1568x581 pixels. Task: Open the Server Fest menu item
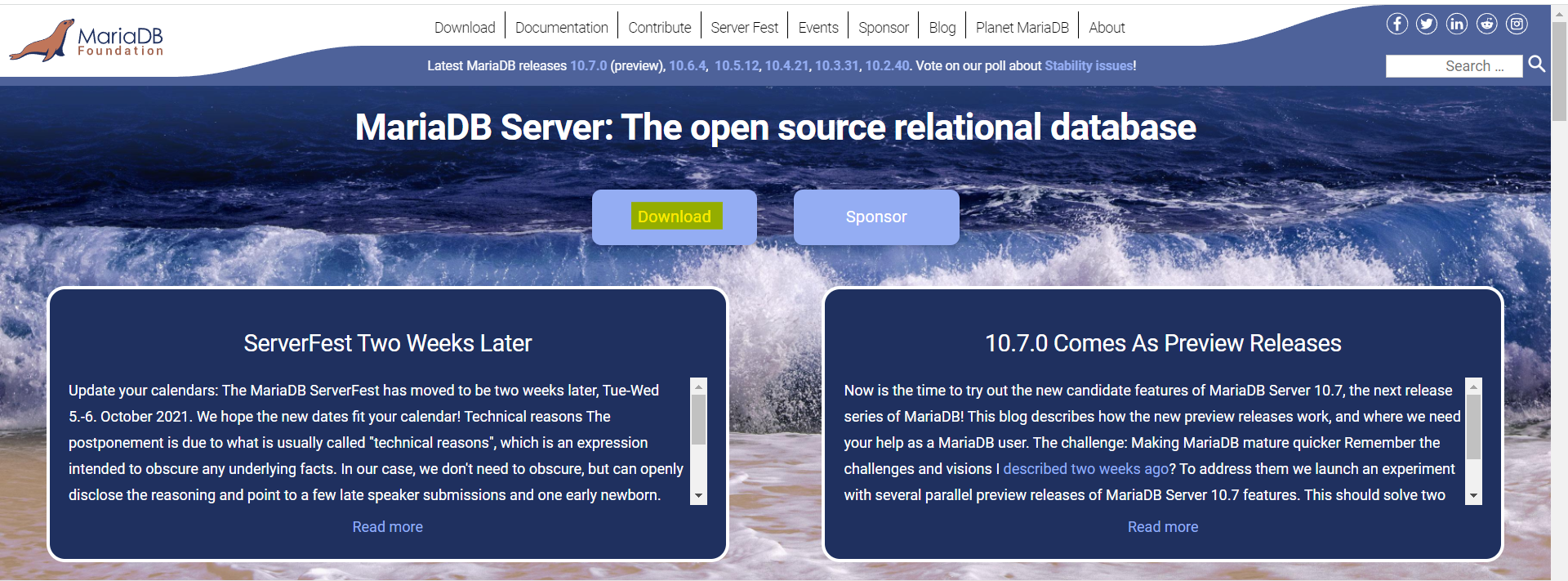[x=745, y=27]
